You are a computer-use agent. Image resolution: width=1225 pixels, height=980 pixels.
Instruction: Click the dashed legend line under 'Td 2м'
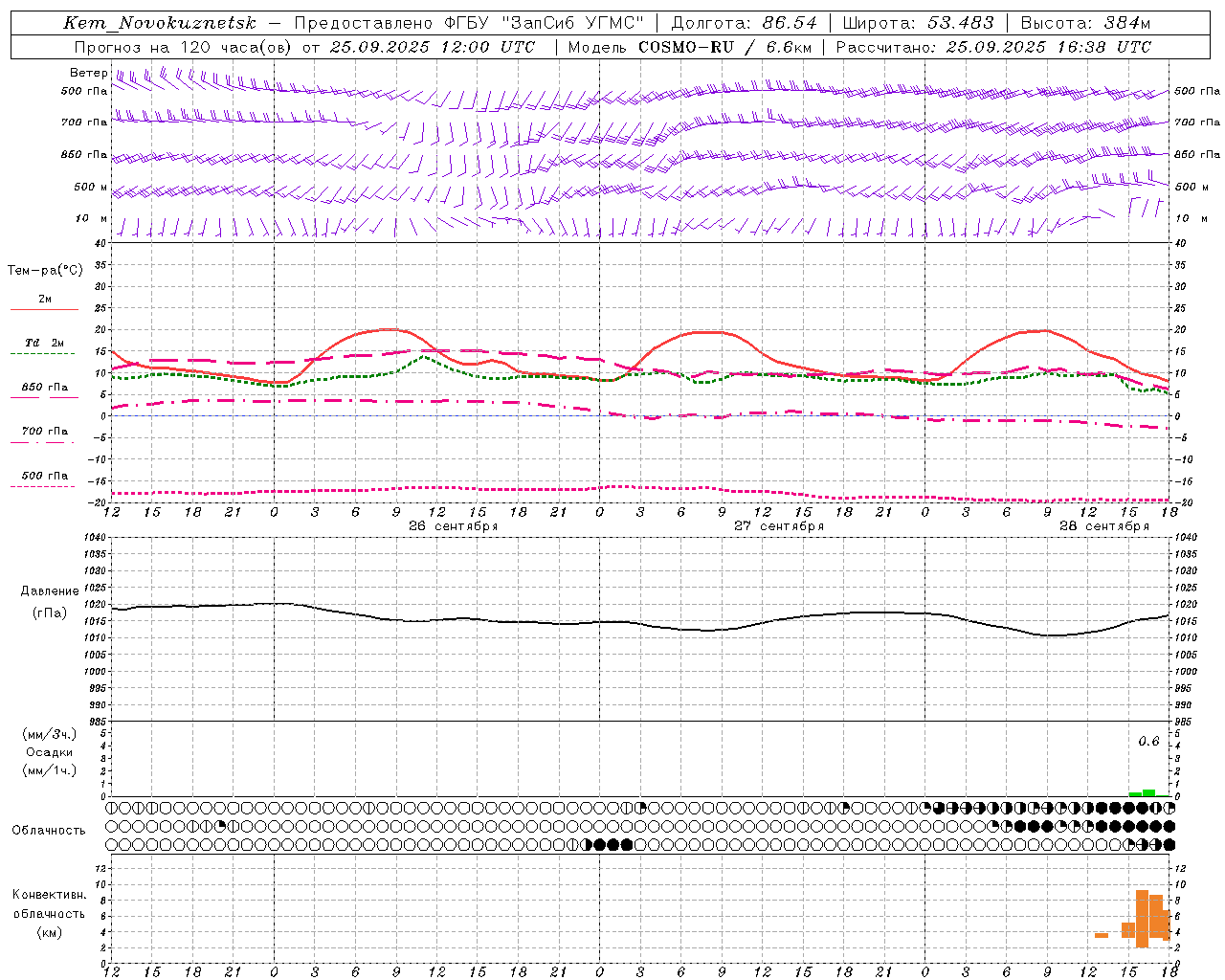point(43,354)
